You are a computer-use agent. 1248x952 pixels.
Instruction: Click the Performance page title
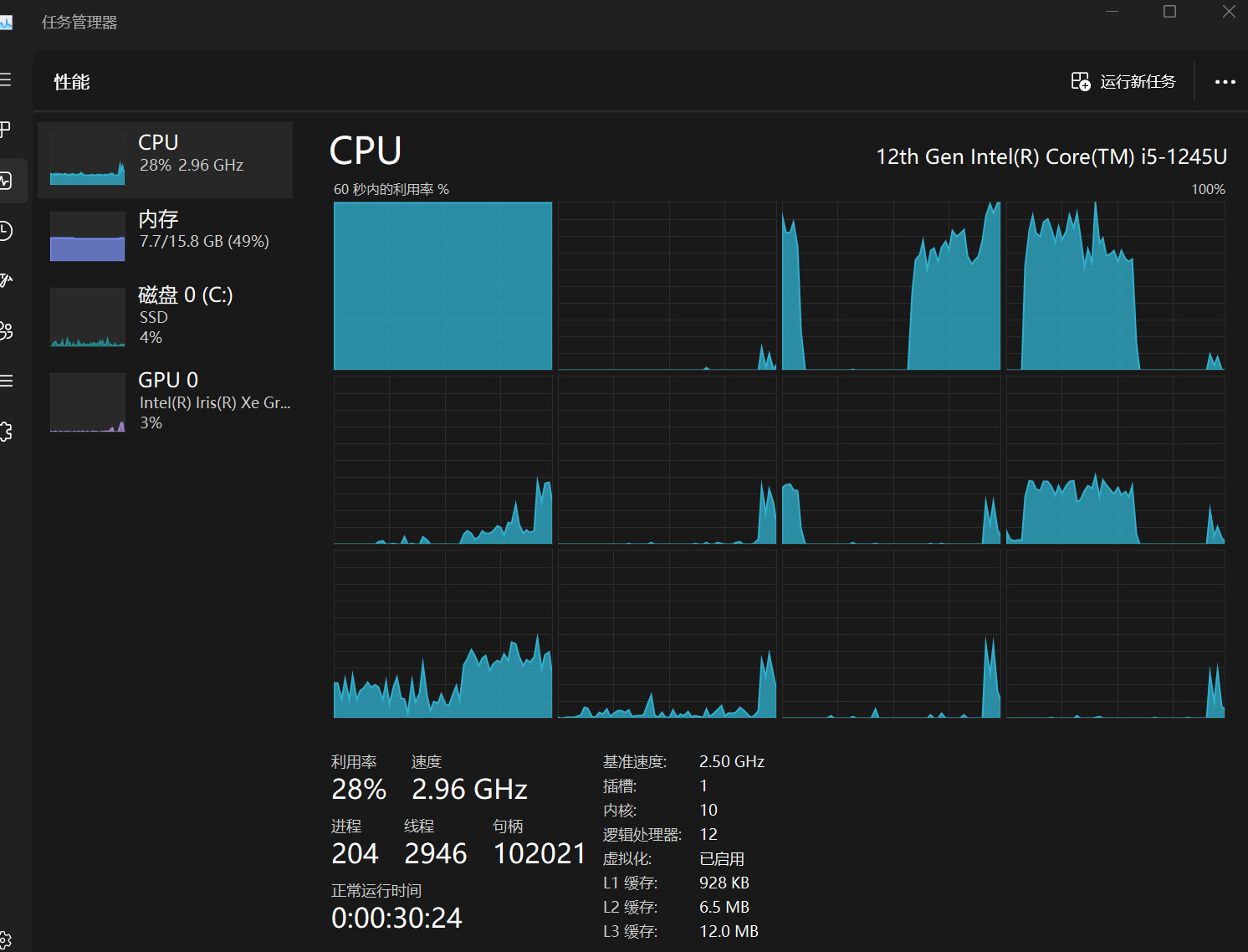point(72,82)
